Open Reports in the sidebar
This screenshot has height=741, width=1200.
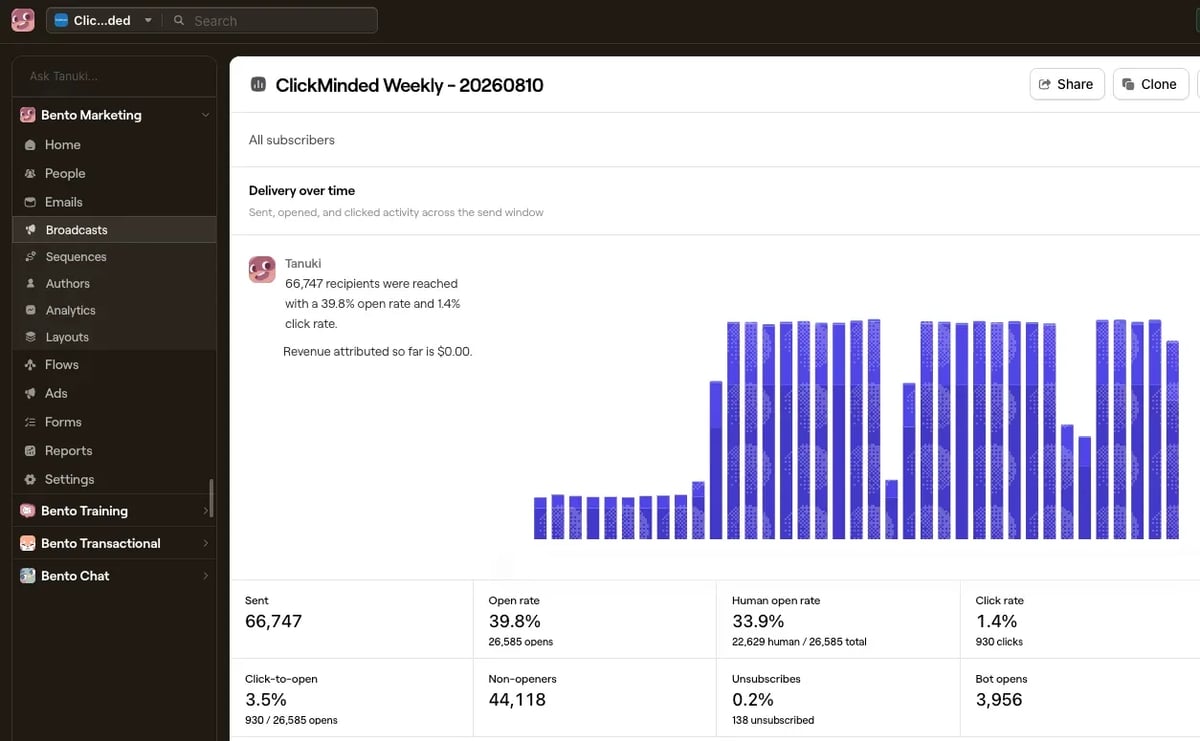click(x=114, y=451)
